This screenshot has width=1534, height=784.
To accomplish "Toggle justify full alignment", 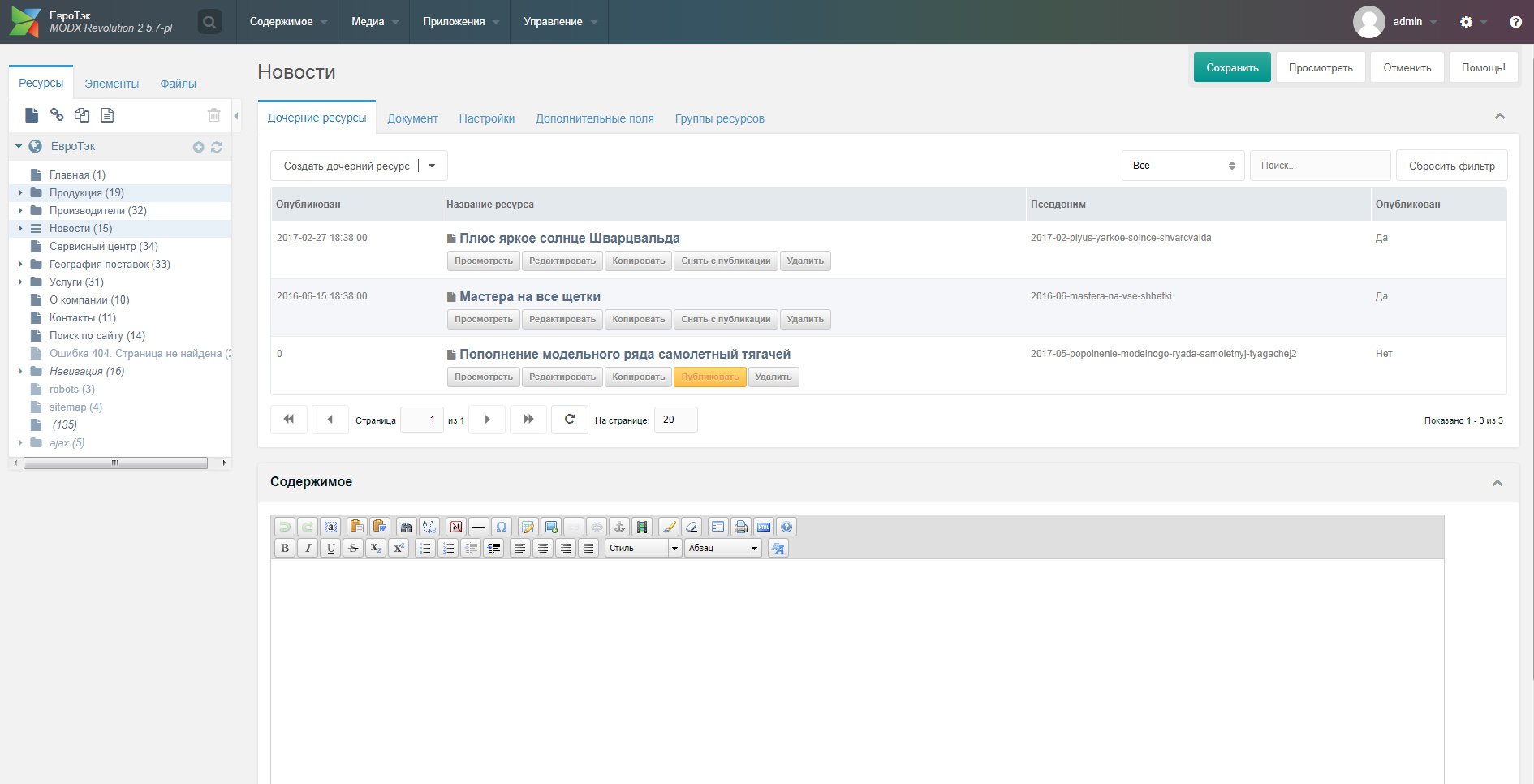I will 588,548.
